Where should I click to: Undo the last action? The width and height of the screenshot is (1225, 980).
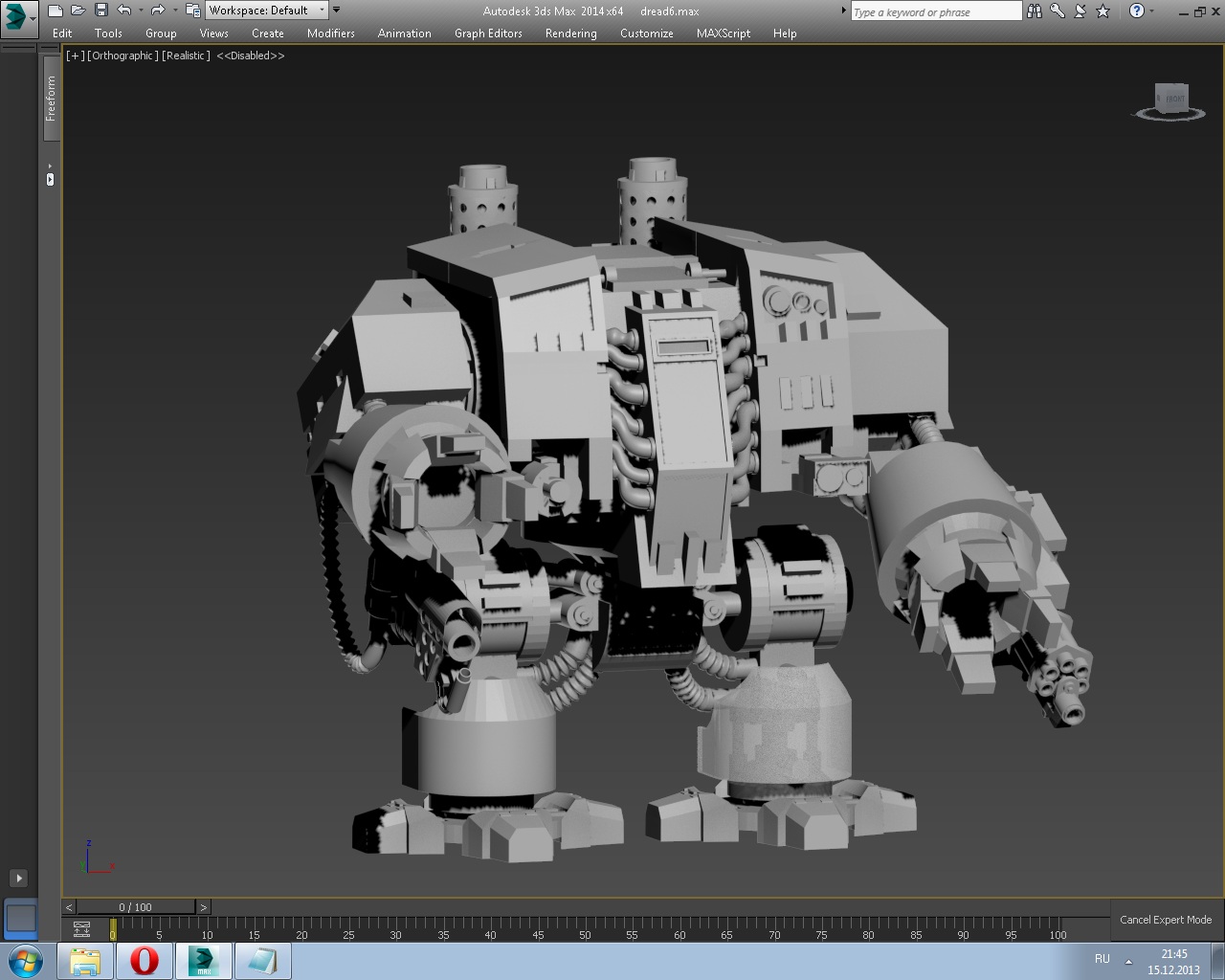coord(123,11)
